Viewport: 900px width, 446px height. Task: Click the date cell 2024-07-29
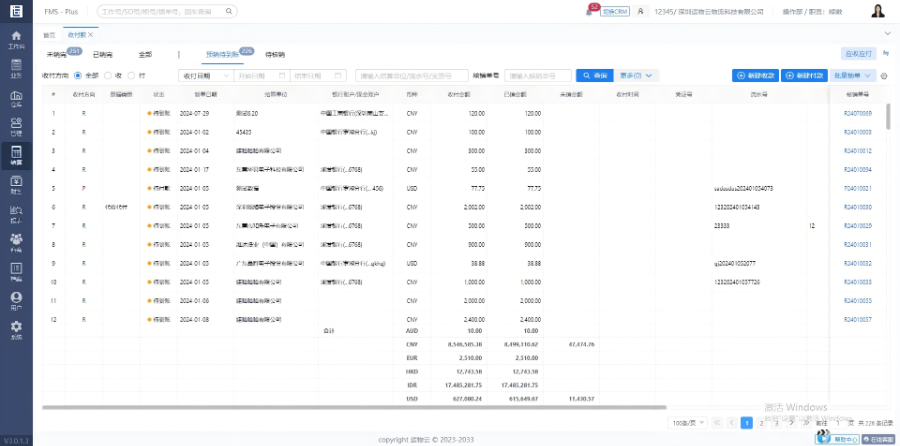coord(195,114)
